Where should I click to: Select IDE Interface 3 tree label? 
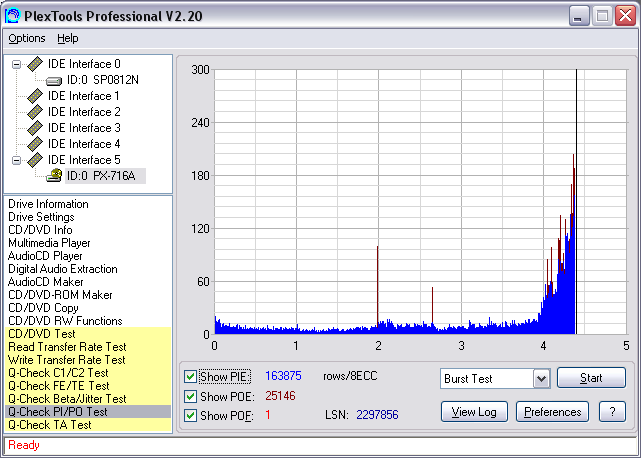click(x=84, y=128)
